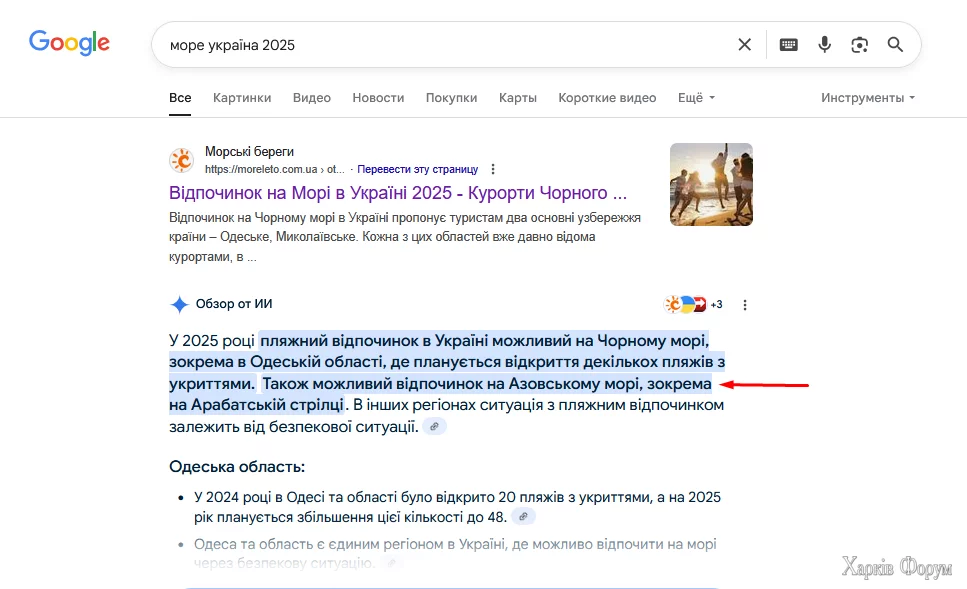This screenshot has width=967, height=589.
Task: Open the moreleto.com.ua URL breadcrumb
Action: (274, 169)
